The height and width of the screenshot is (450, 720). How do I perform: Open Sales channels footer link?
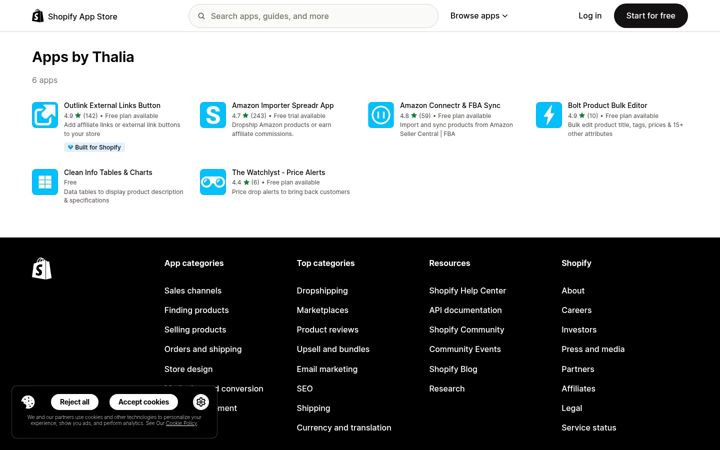(193, 291)
